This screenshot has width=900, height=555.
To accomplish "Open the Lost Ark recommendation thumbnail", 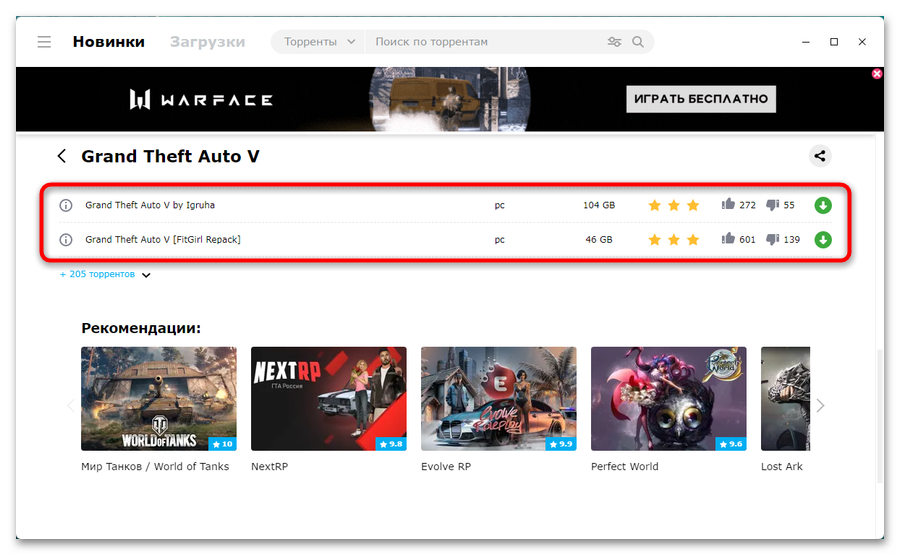I will (x=785, y=398).
